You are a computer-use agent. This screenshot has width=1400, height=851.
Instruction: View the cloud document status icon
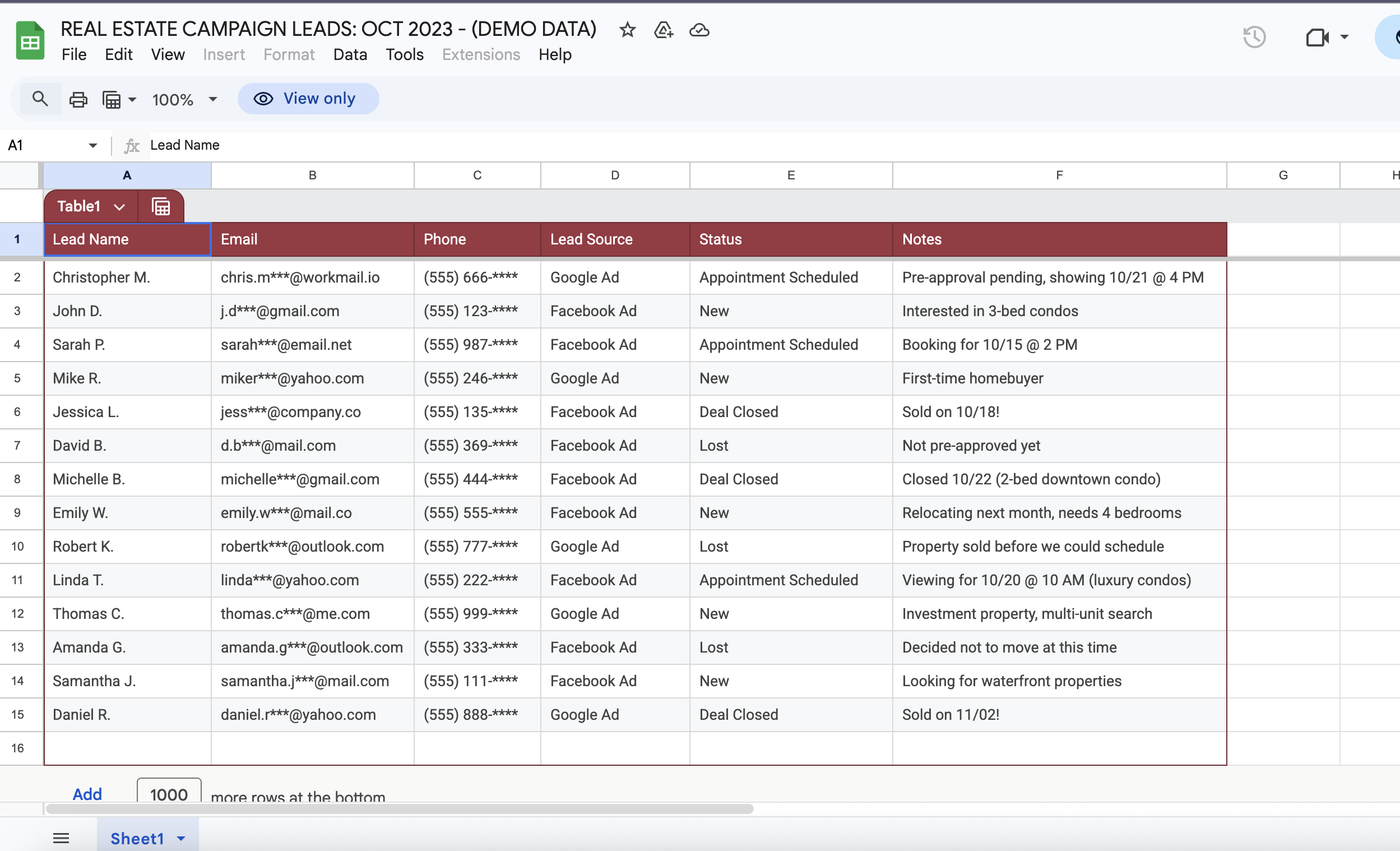699,30
